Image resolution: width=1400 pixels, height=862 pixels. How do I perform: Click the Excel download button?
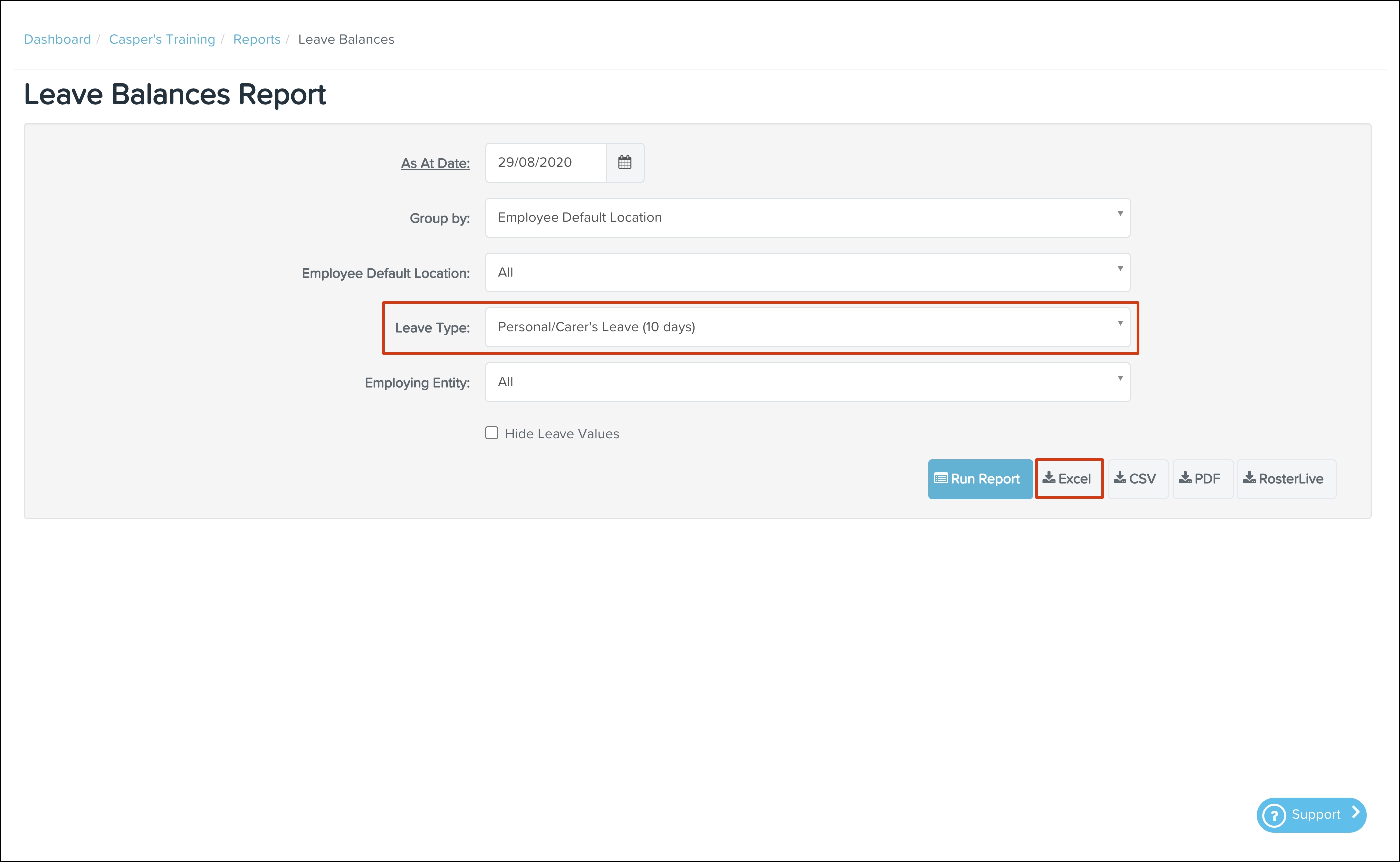point(1068,479)
